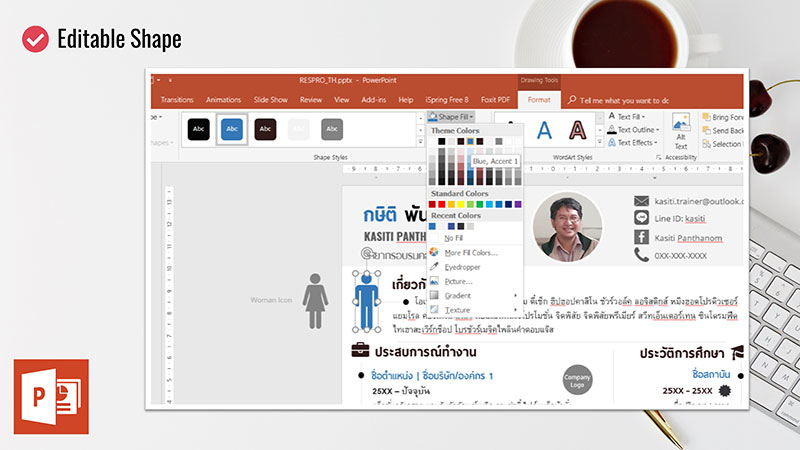Expand the Texture submenu
Viewport: 800px width, 450px height.
tap(458, 310)
